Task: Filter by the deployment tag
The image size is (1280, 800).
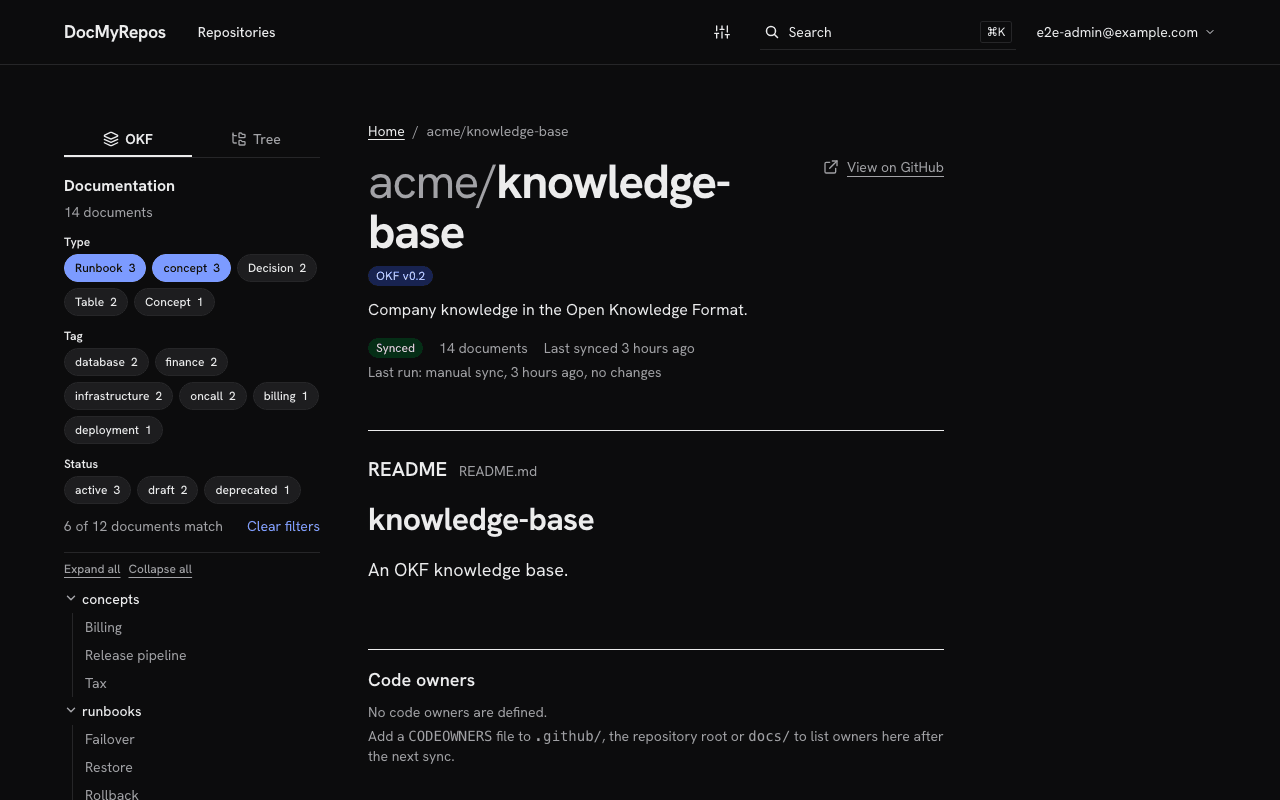Action: (x=113, y=430)
